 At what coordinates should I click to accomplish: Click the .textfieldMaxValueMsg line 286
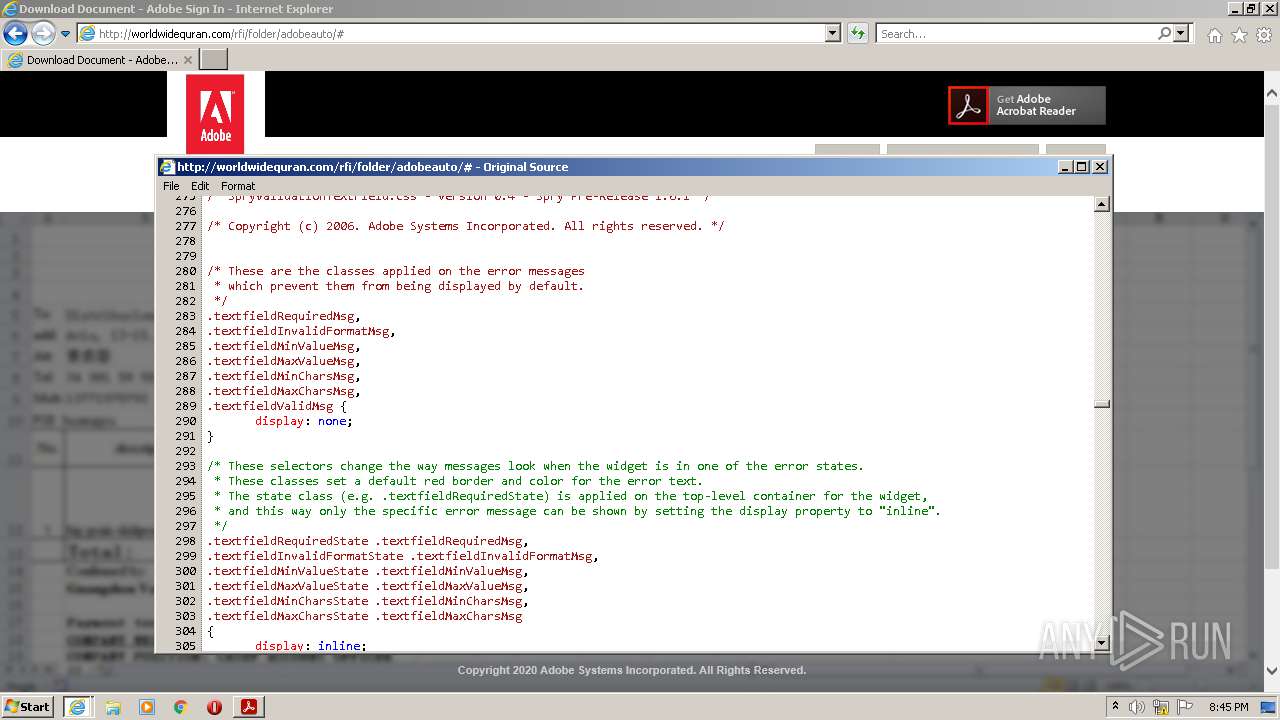click(x=284, y=361)
